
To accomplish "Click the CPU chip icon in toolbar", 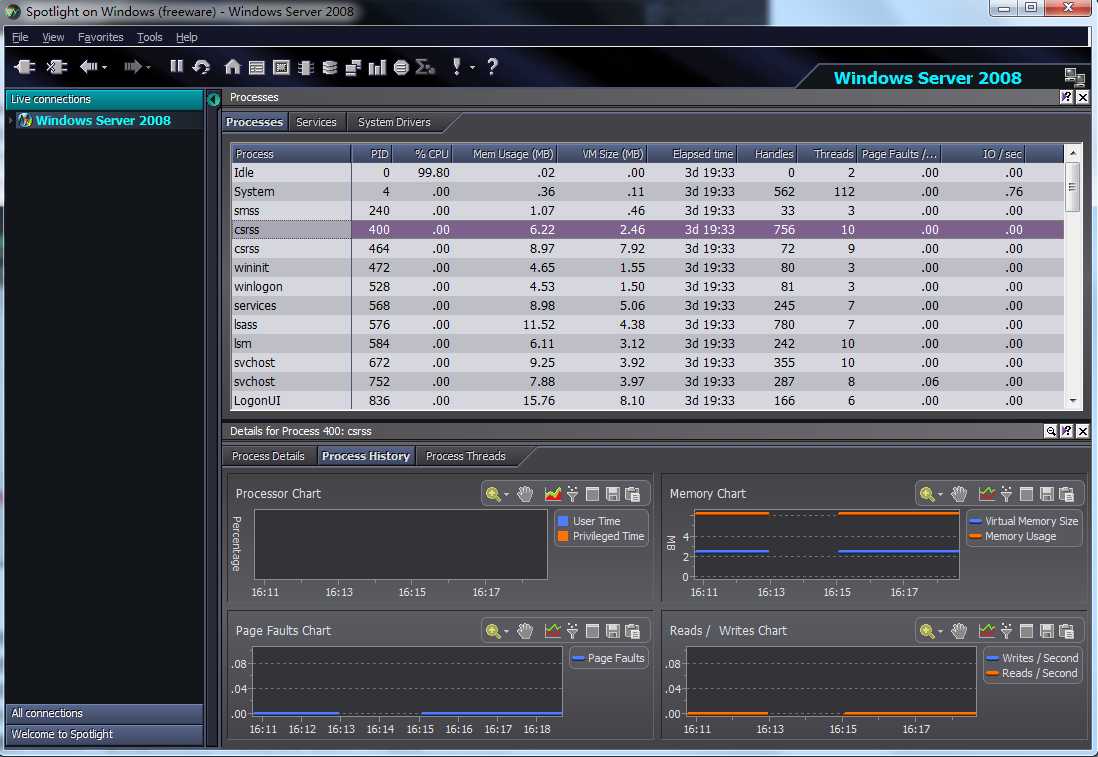I will coord(281,67).
